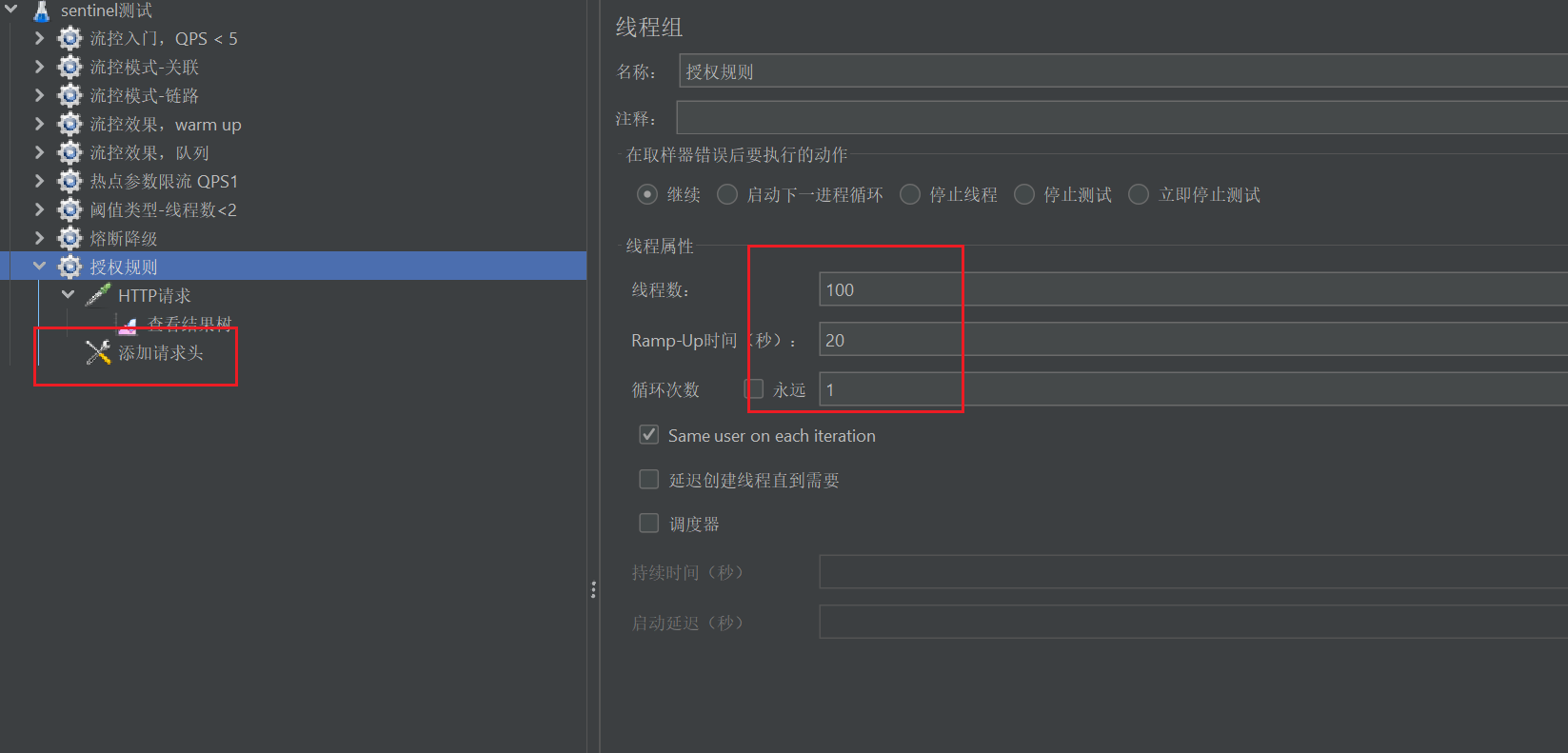Open the HTTP请求 sampler
The width and height of the screenshot is (1568, 753).
pos(154,295)
